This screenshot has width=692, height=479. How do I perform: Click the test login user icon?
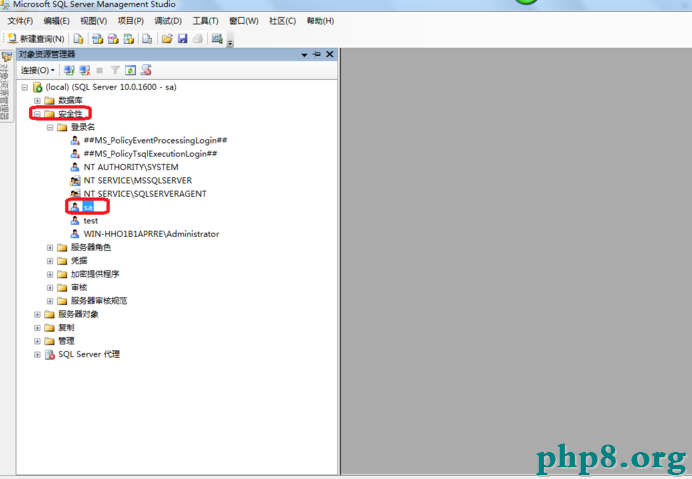tap(75, 221)
